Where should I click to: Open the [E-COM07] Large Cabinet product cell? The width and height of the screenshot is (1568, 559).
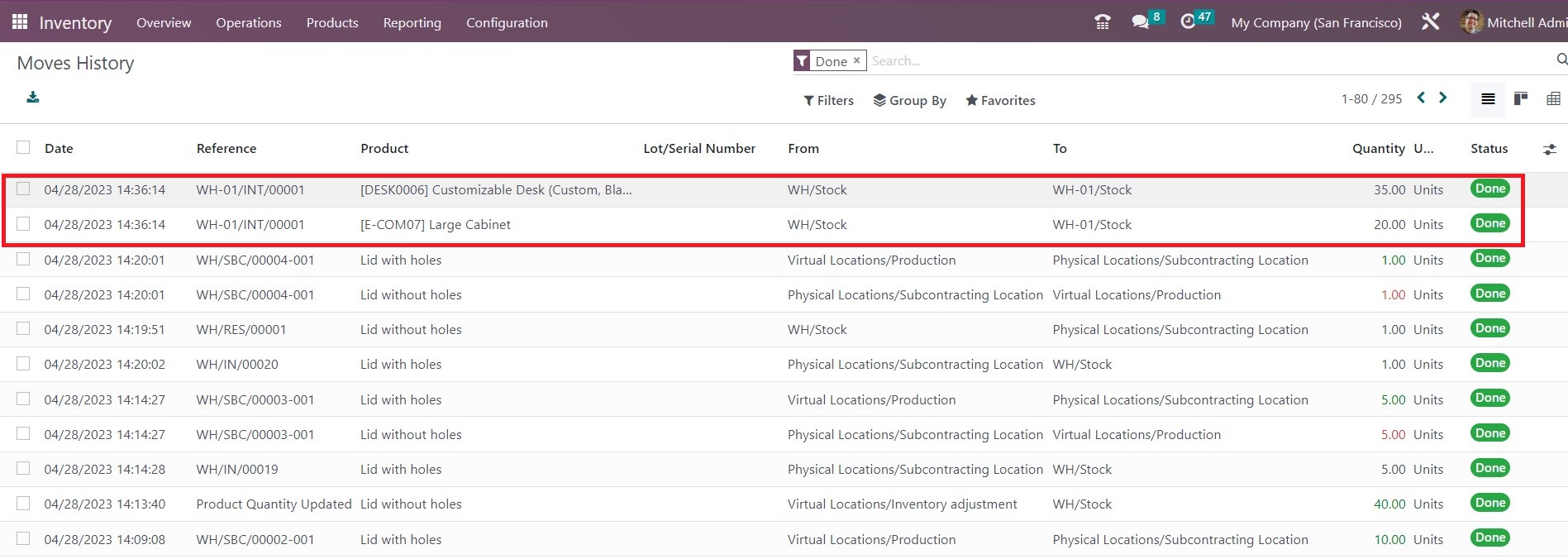point(436,224)
